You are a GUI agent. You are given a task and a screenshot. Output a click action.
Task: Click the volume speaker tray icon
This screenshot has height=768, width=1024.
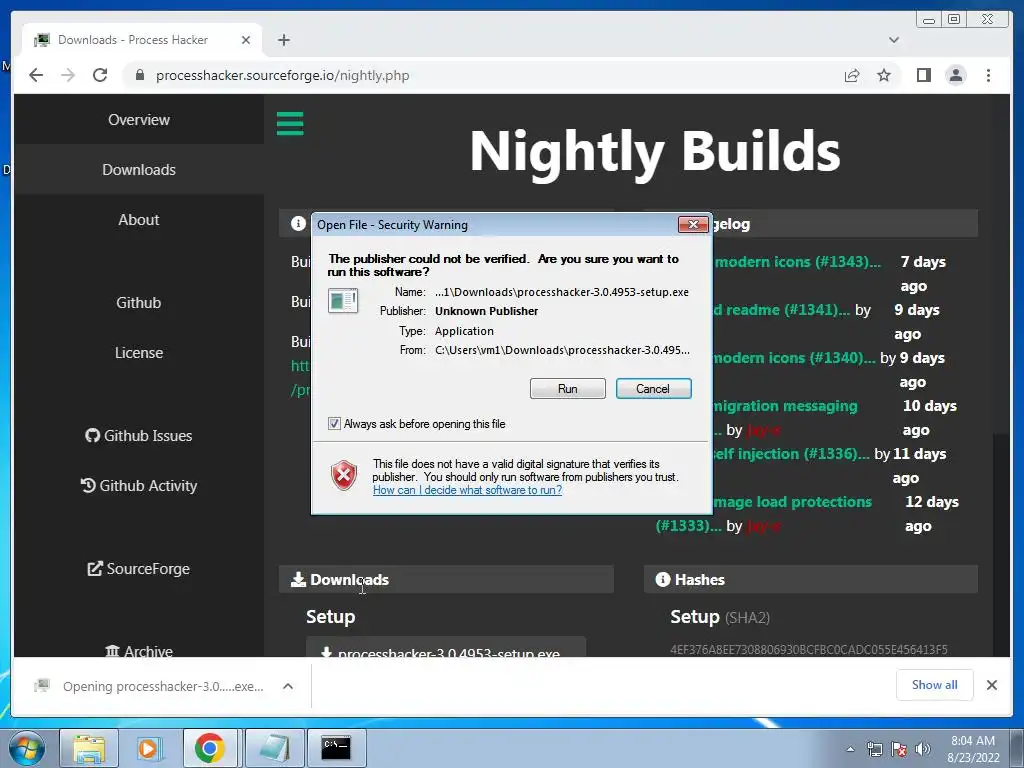(x=922, y=749)
